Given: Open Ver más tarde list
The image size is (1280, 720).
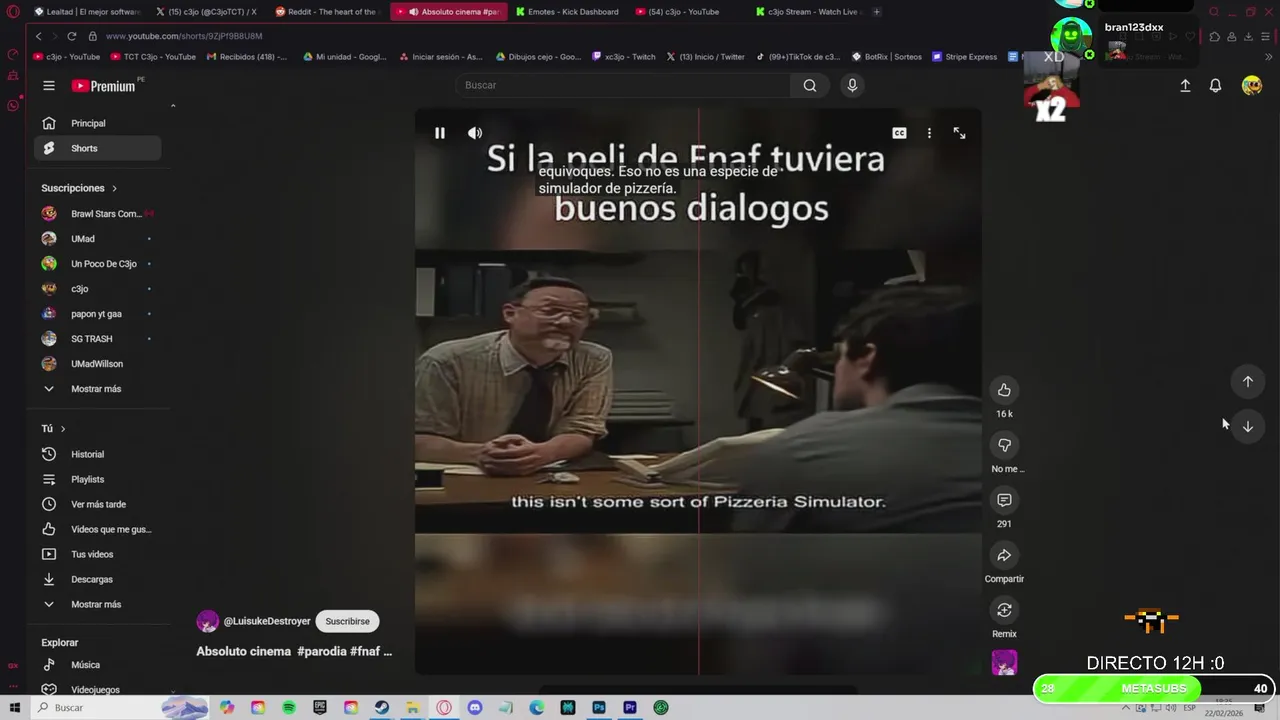Looking at the screenshot, I should click(97, 504).
